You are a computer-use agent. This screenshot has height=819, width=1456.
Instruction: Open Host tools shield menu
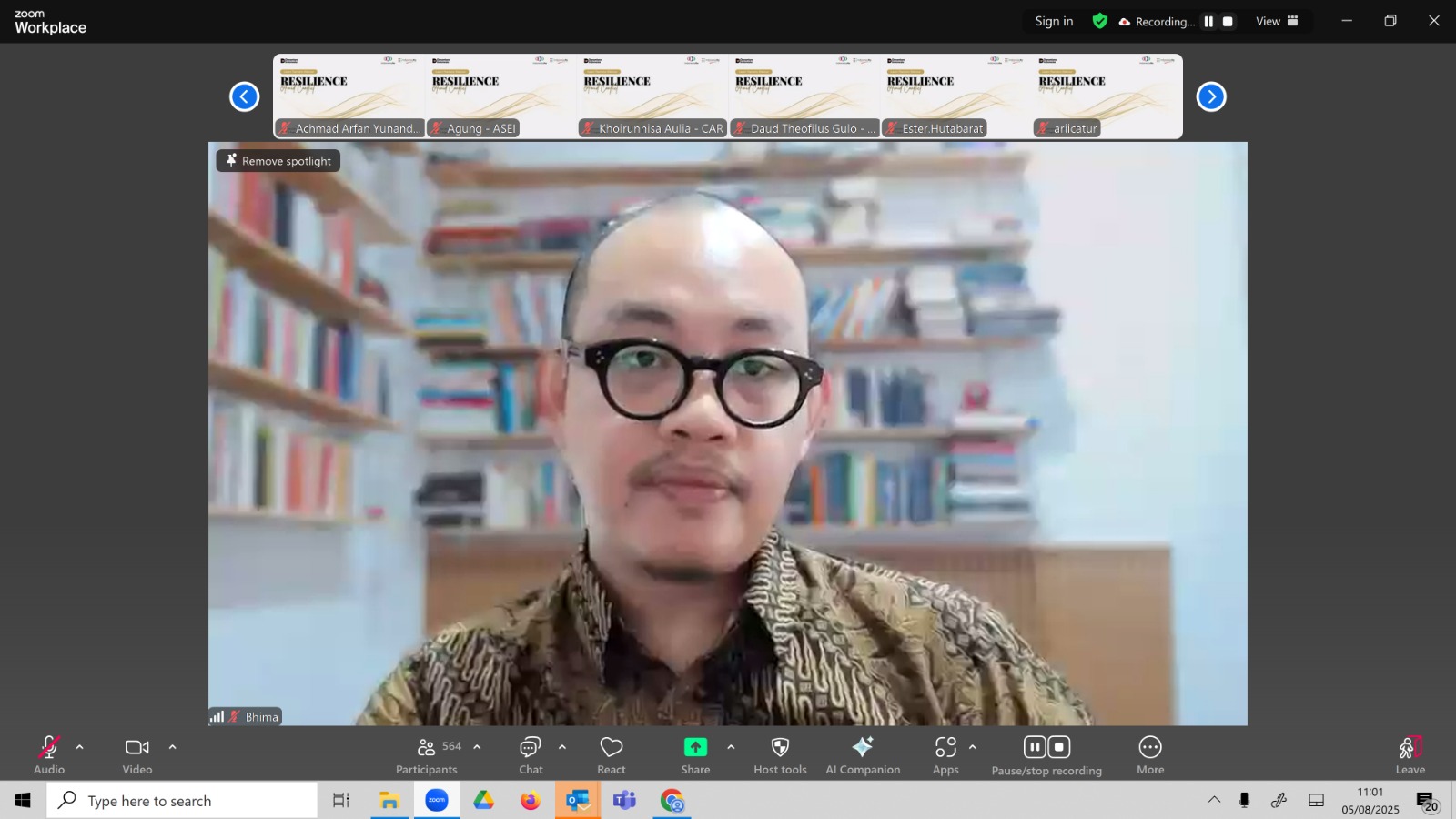780,755
